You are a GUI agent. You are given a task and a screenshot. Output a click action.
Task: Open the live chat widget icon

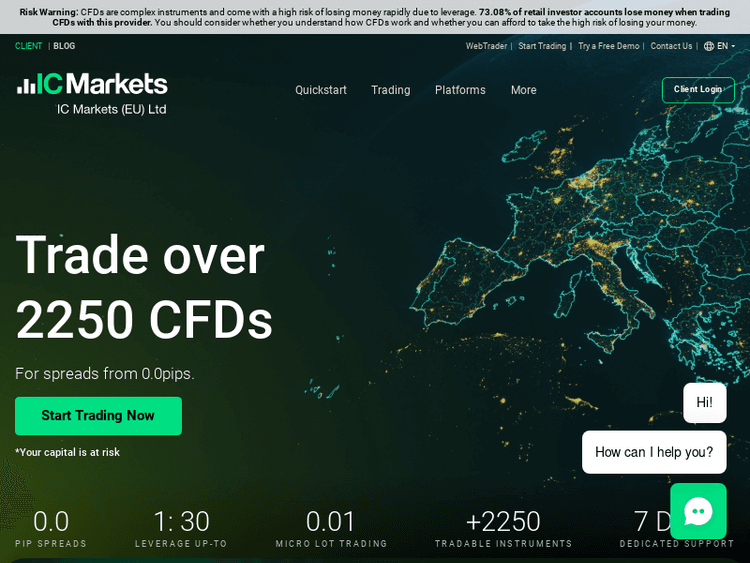click(698, 511)
